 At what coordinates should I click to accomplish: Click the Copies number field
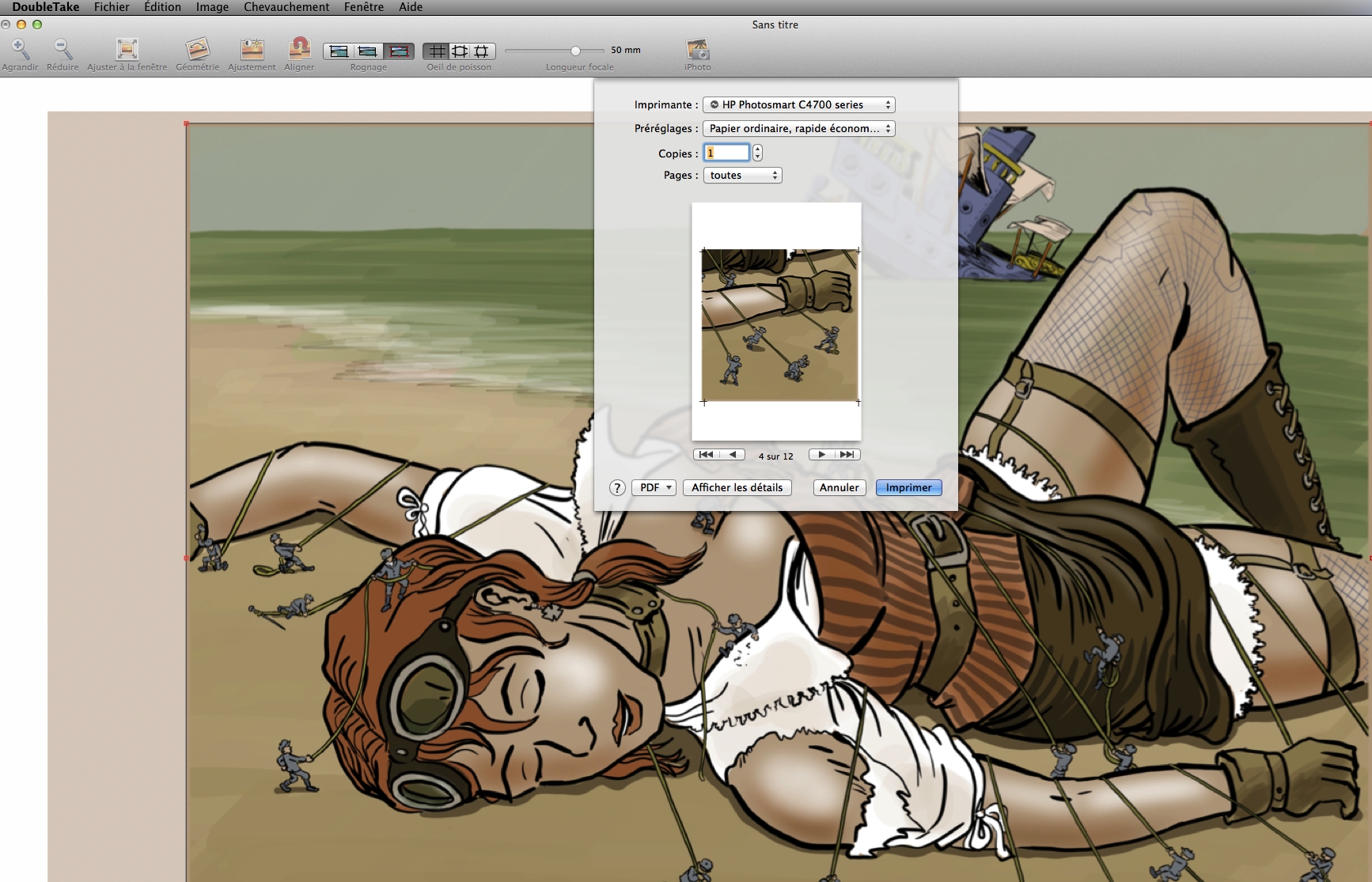pos(726,153)
